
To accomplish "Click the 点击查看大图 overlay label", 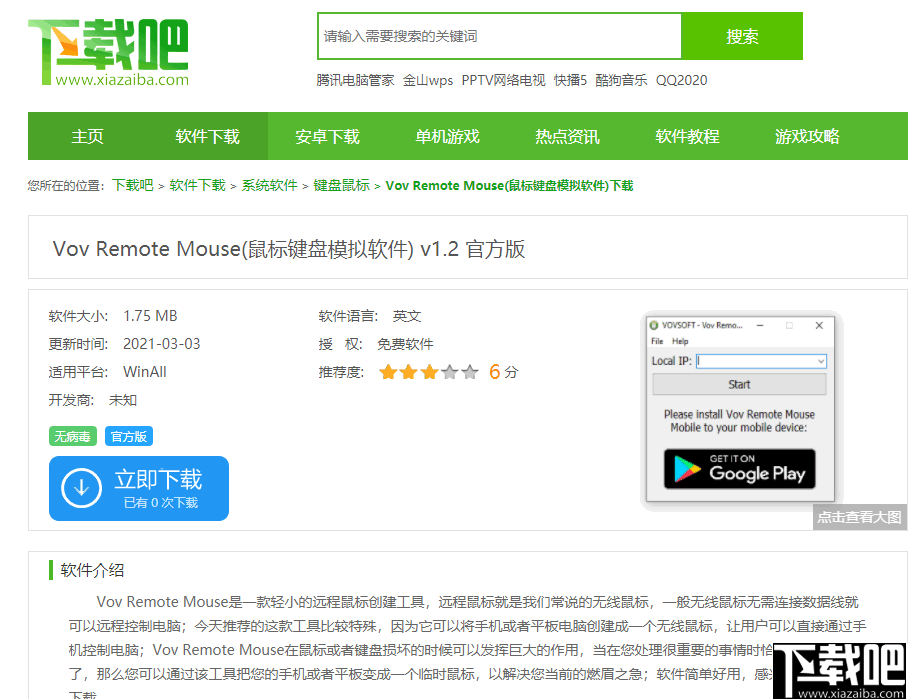I will [x=859, y=517].
